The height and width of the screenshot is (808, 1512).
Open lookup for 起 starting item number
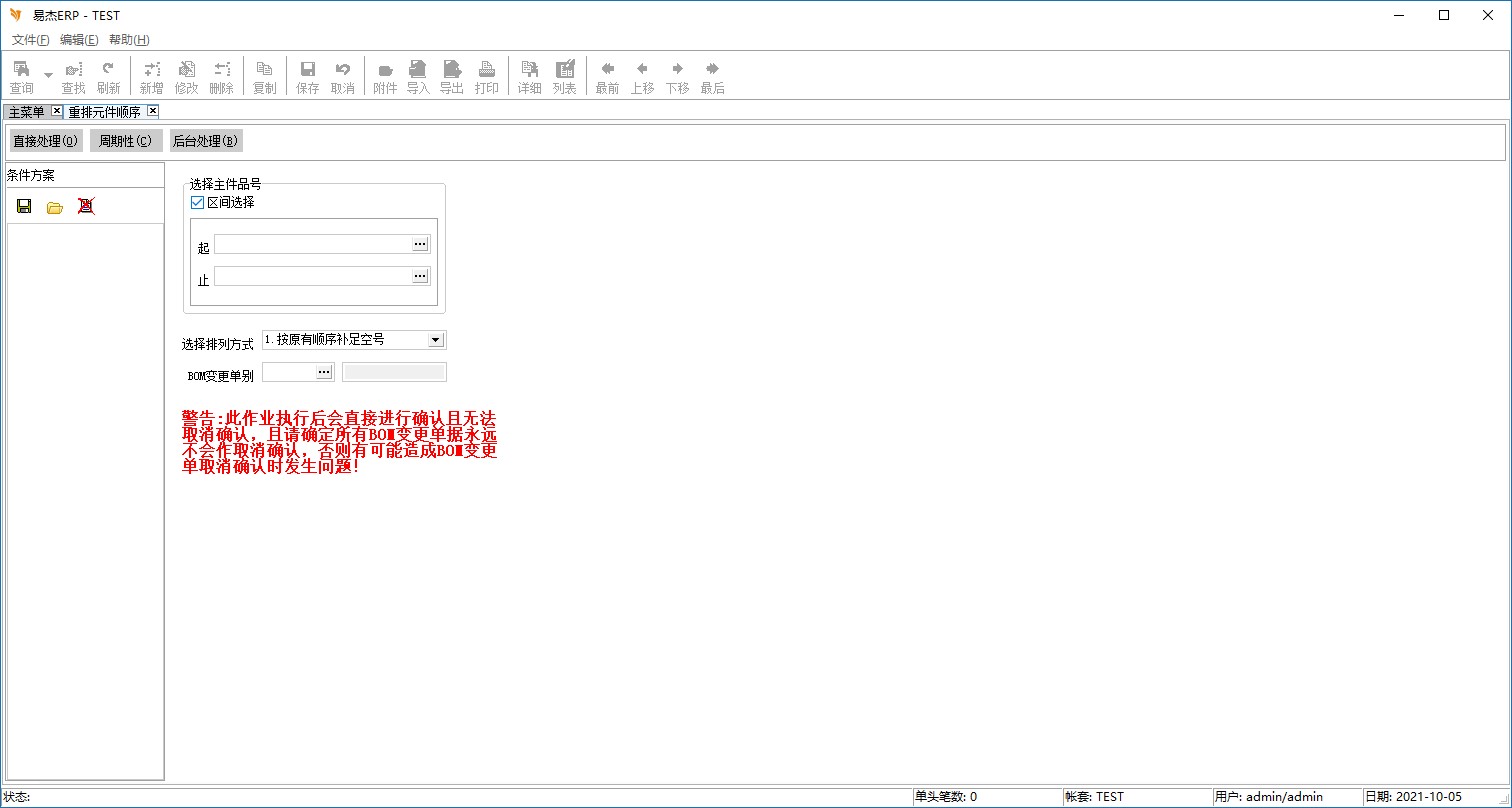click(420, 244)
